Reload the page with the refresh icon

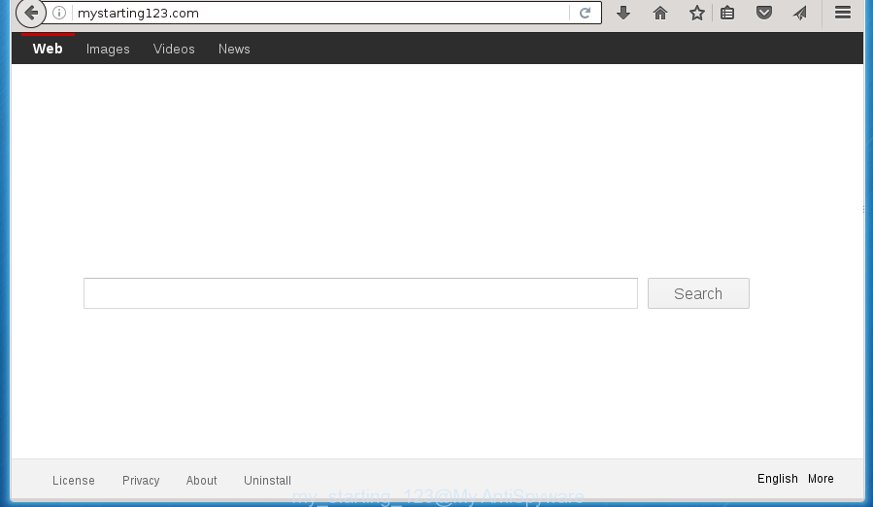585,13
